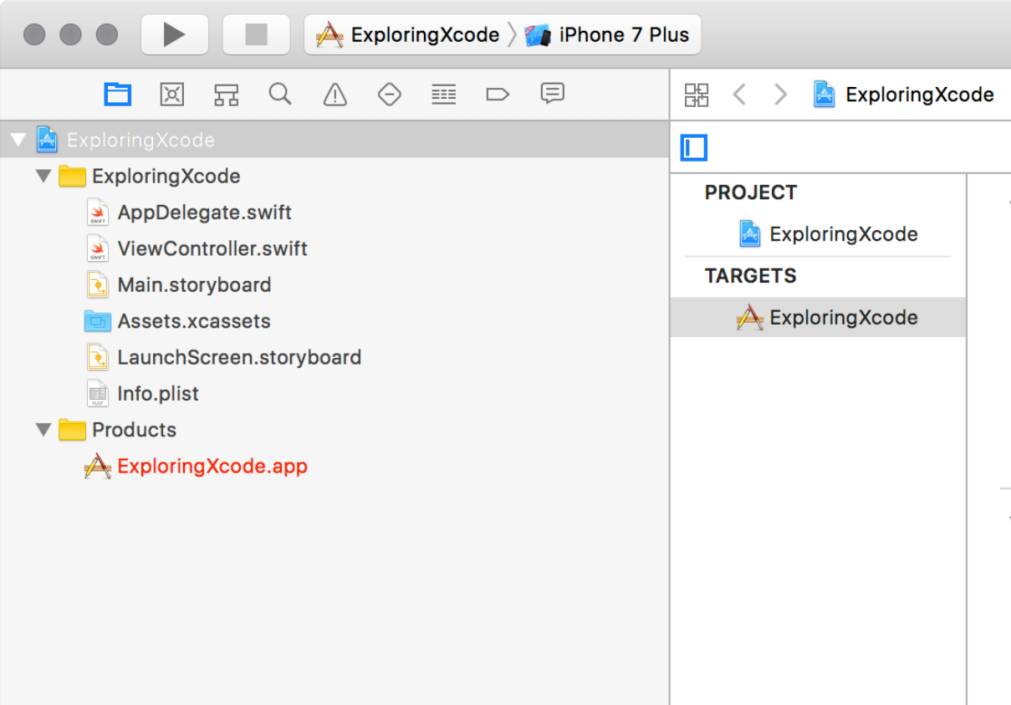Open the Test navigator
Image resolution: width=1011 pixels, height=705 pixels.
(389, 95)
